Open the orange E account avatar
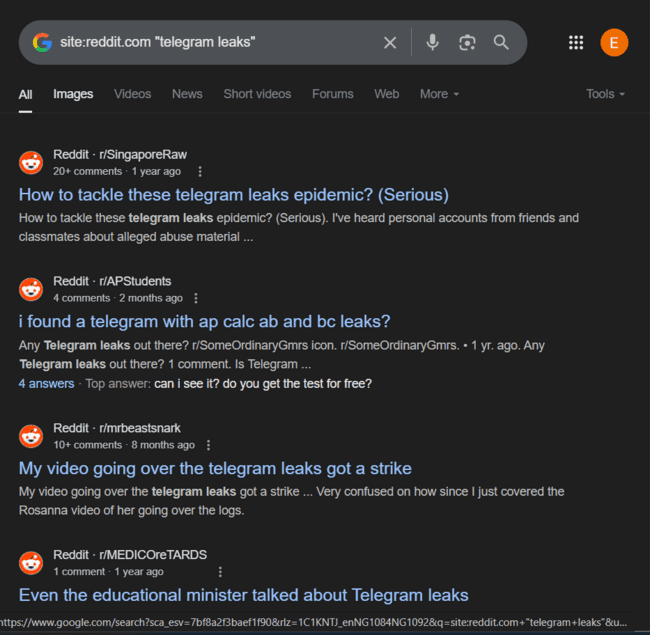This screenshot has height=635, width=650. [614, 42]
